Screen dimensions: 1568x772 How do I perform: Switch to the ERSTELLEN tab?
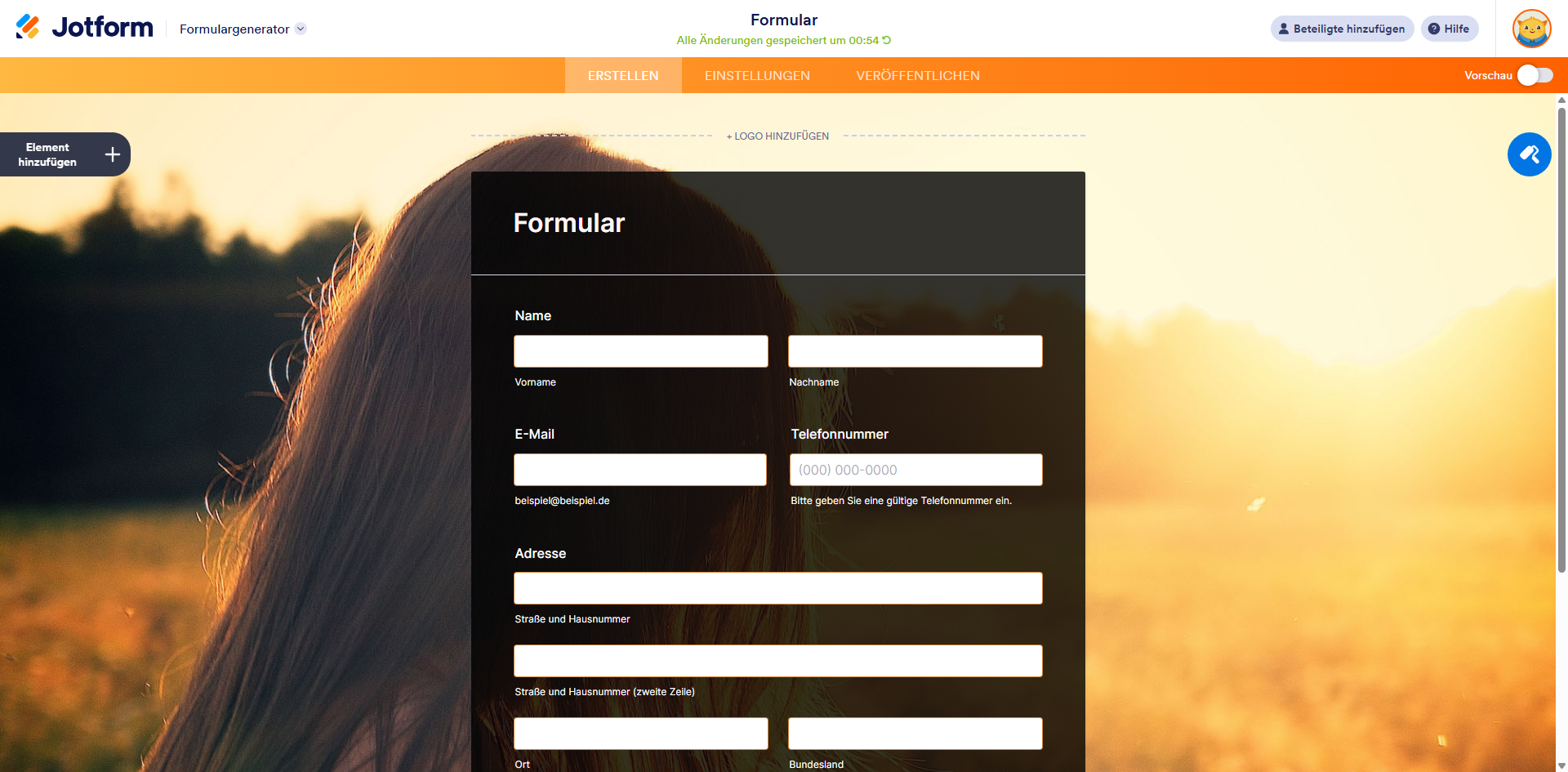coord(623,75)
